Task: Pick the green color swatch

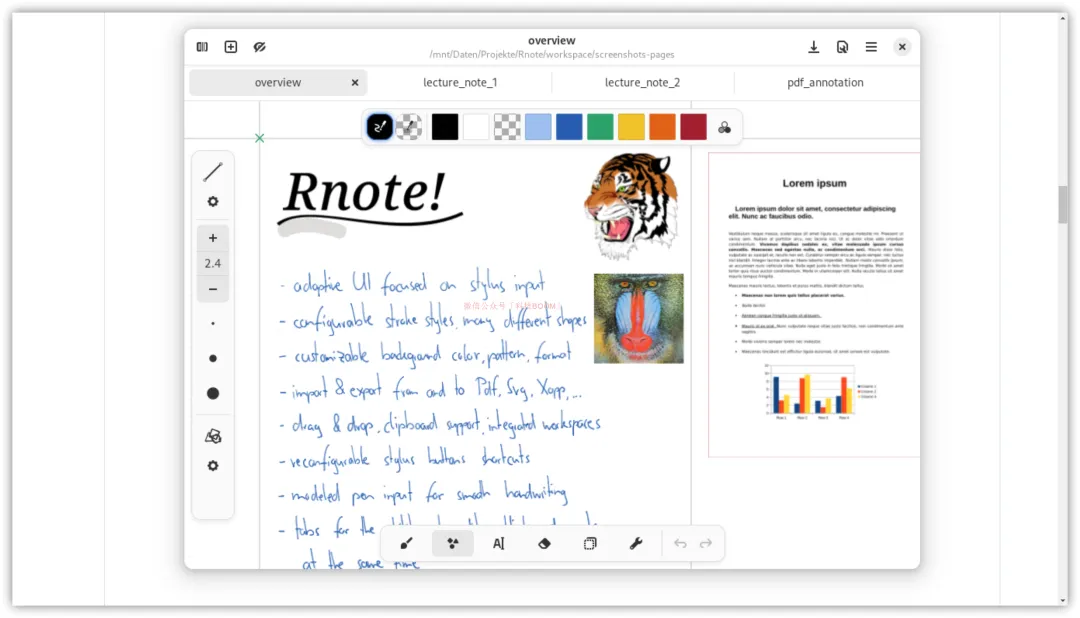Action: (600, 127)
